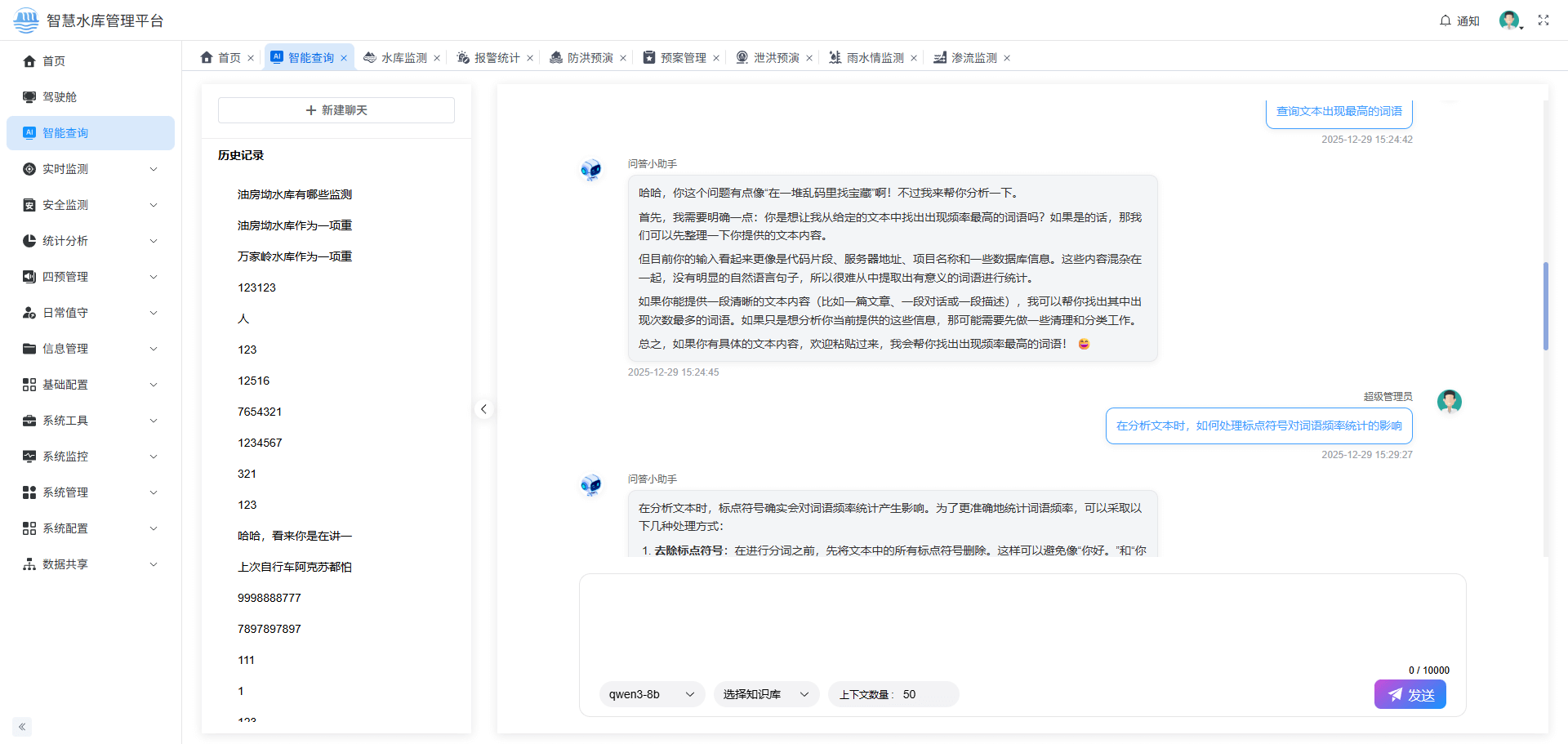Select history record 油房坳水库有哪些监测
1568x744 pixels.
pos(294,194)
